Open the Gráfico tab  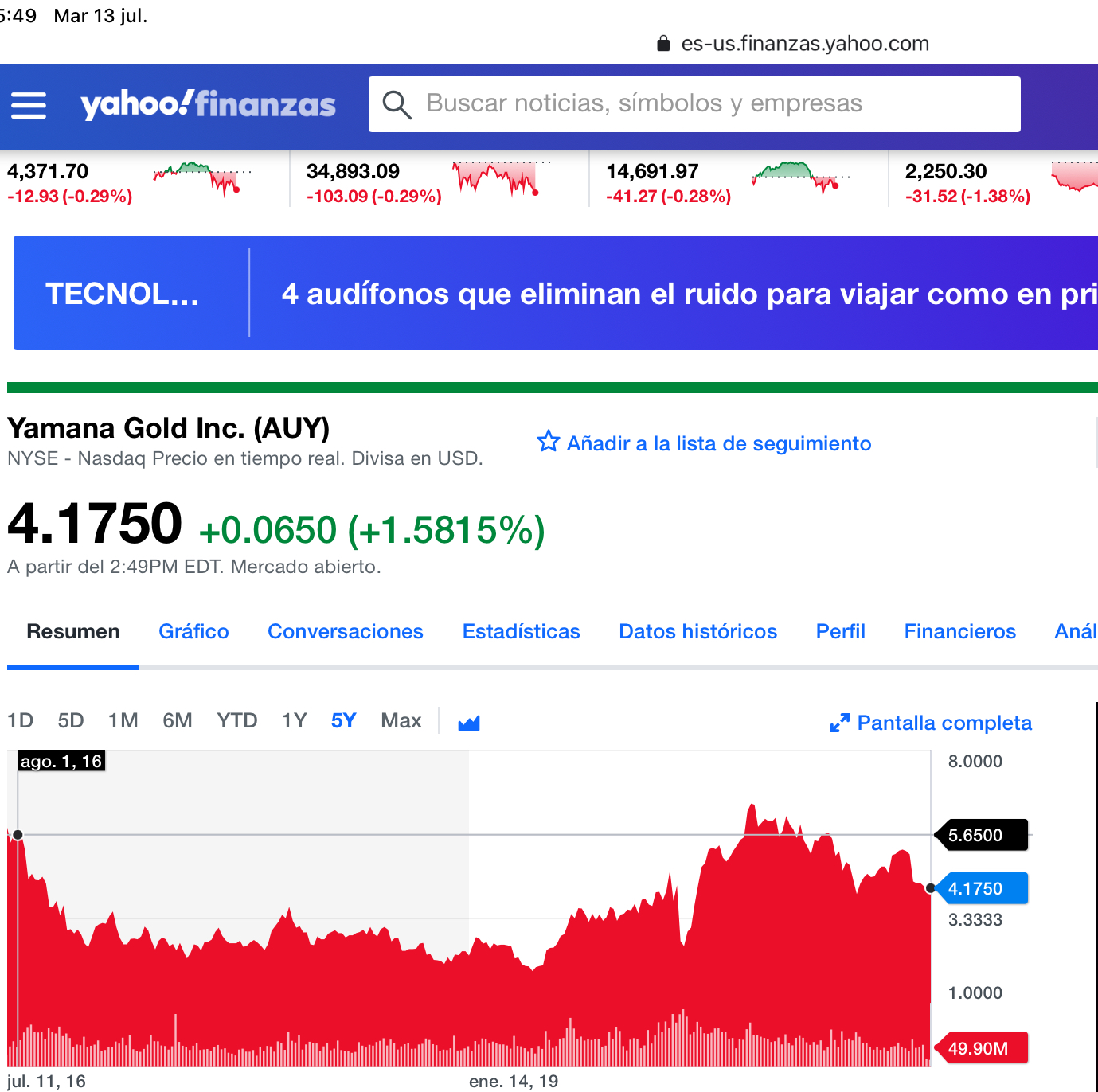click(193, 632)
